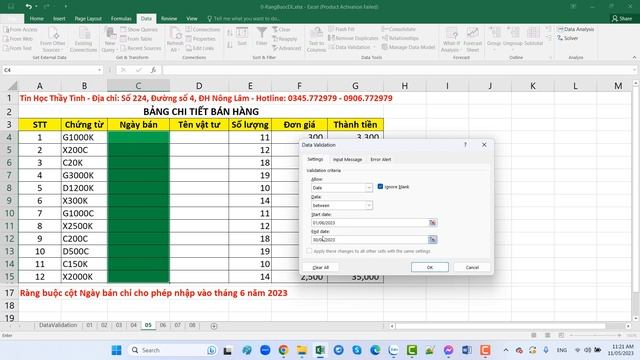Viewport: 640px width, 360px height.
Task: Open the Refresh All dropdown
Action: click(x=175, y=40)
